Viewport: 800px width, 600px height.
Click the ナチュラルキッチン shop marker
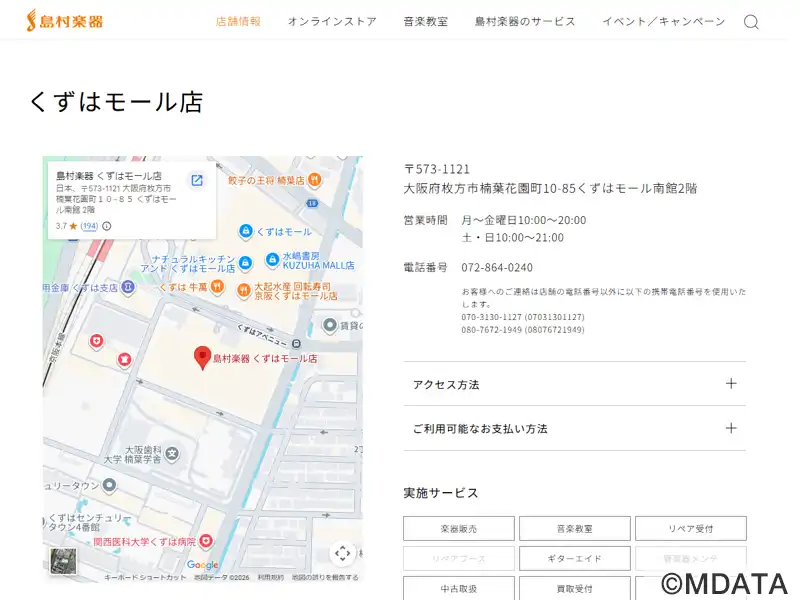pyautogui.click(x=245, y=263)
